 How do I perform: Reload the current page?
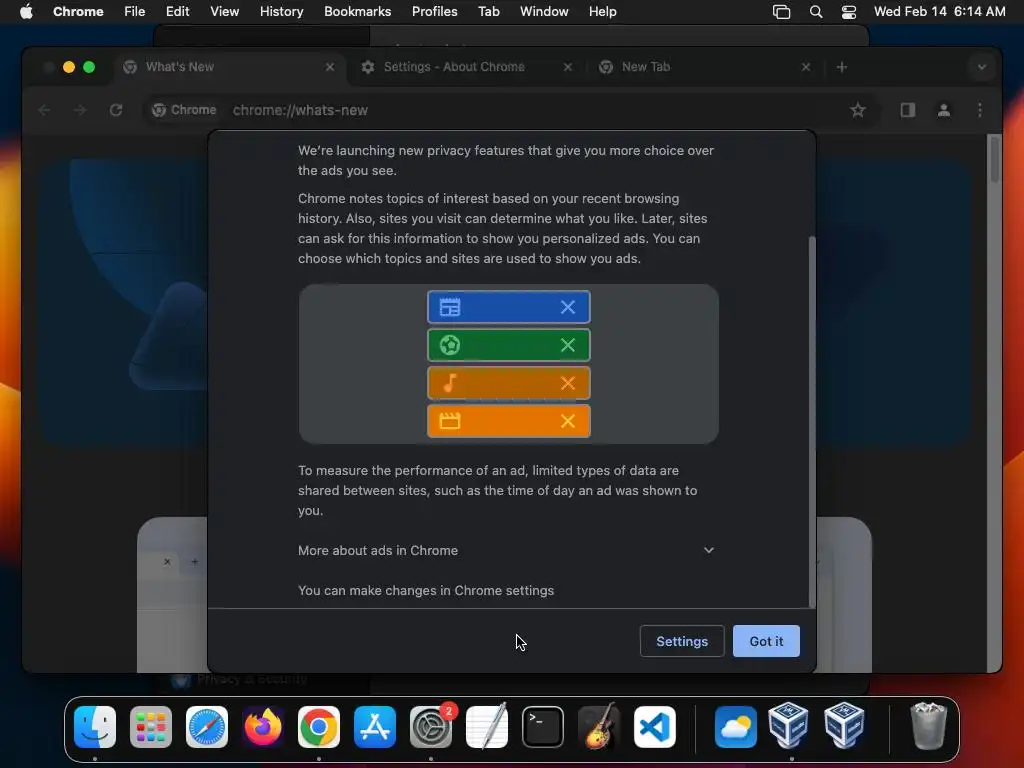click(116, 110)
